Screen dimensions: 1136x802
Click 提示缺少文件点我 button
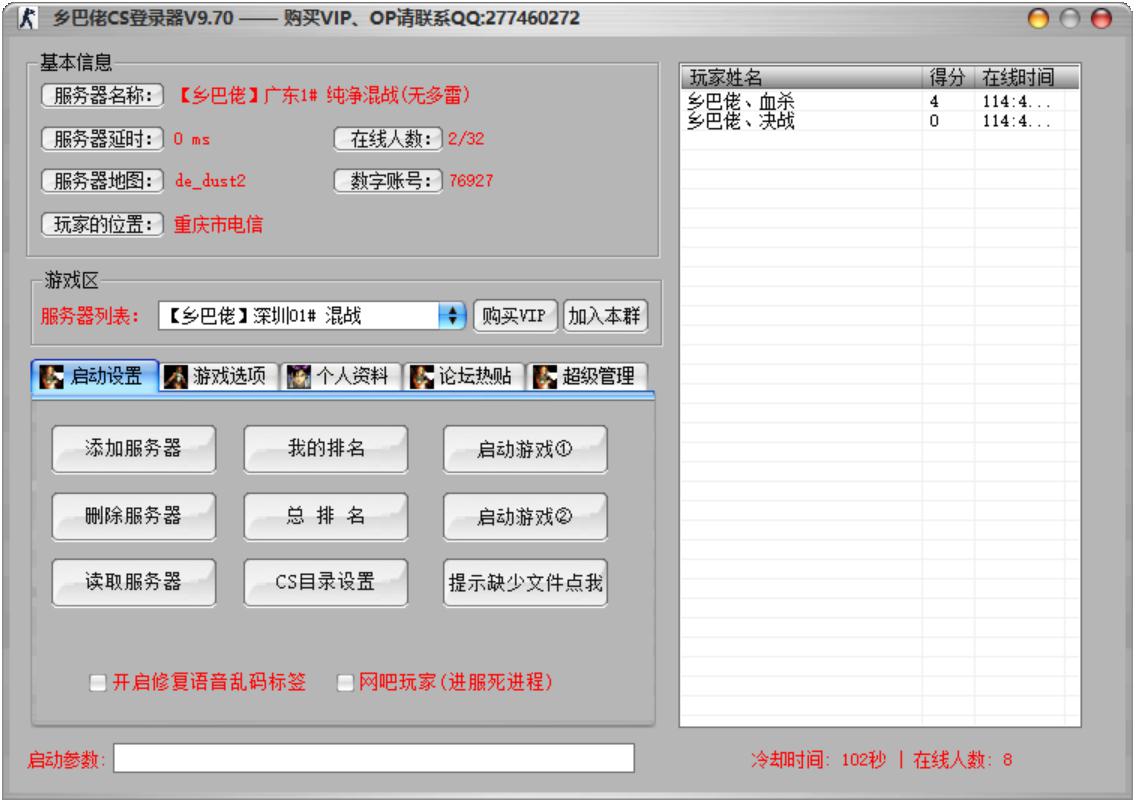pos(525,583)
